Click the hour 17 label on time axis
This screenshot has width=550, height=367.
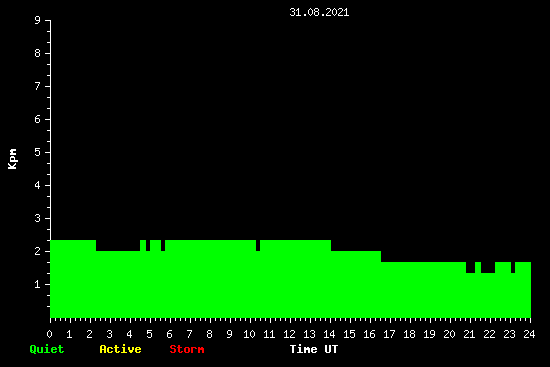tap(389, 334)
